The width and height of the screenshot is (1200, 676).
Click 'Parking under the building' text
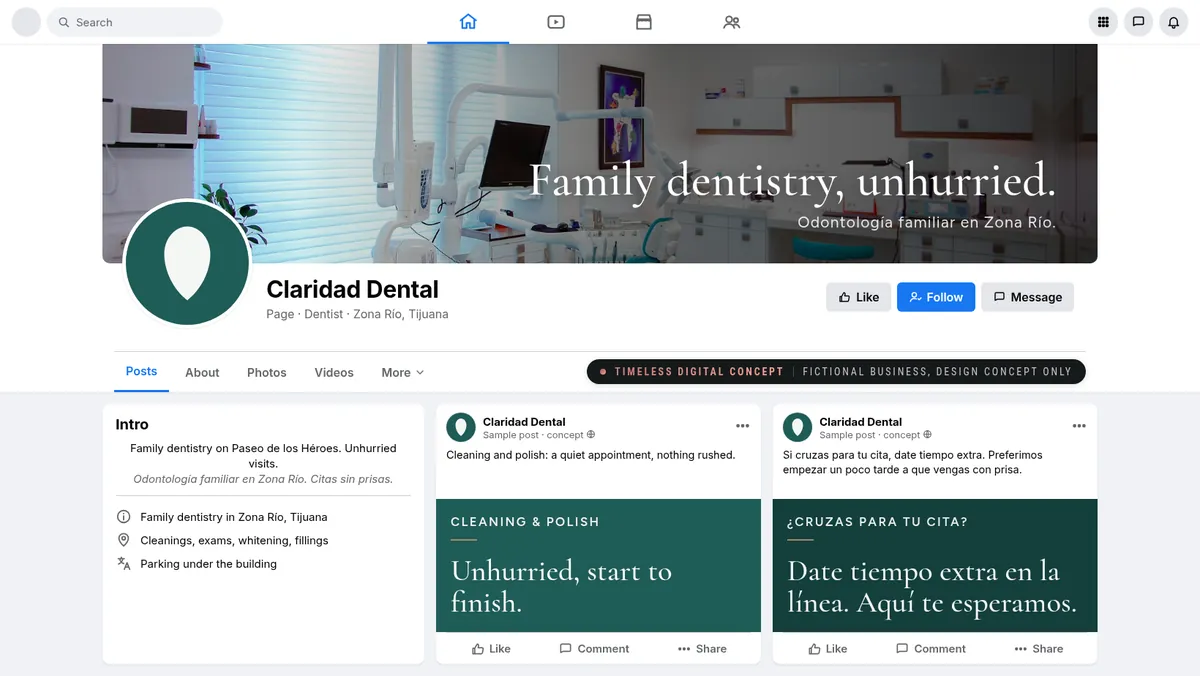pyautogui.click(x=208, y=564)
